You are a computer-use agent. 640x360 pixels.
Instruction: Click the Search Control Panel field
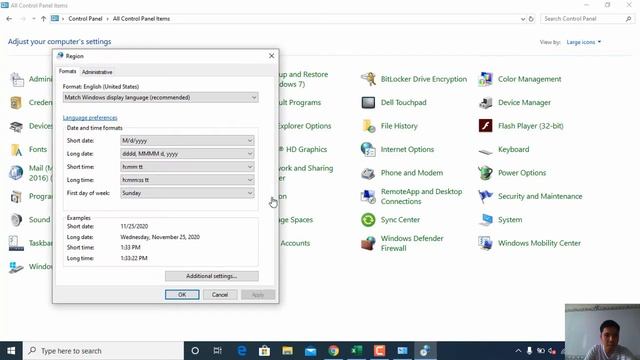click(x=587, y=19)
